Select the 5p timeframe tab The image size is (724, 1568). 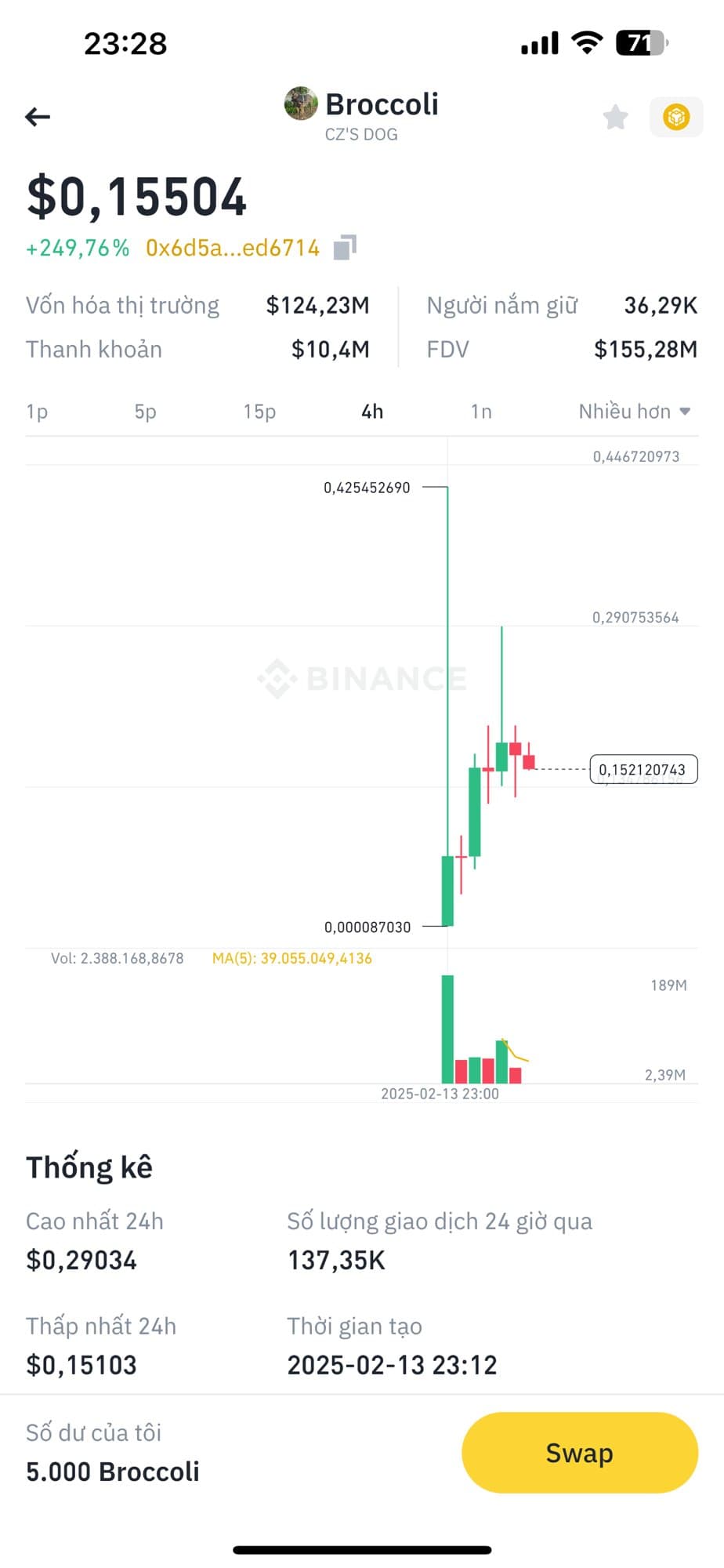click(x=145, y=412)
